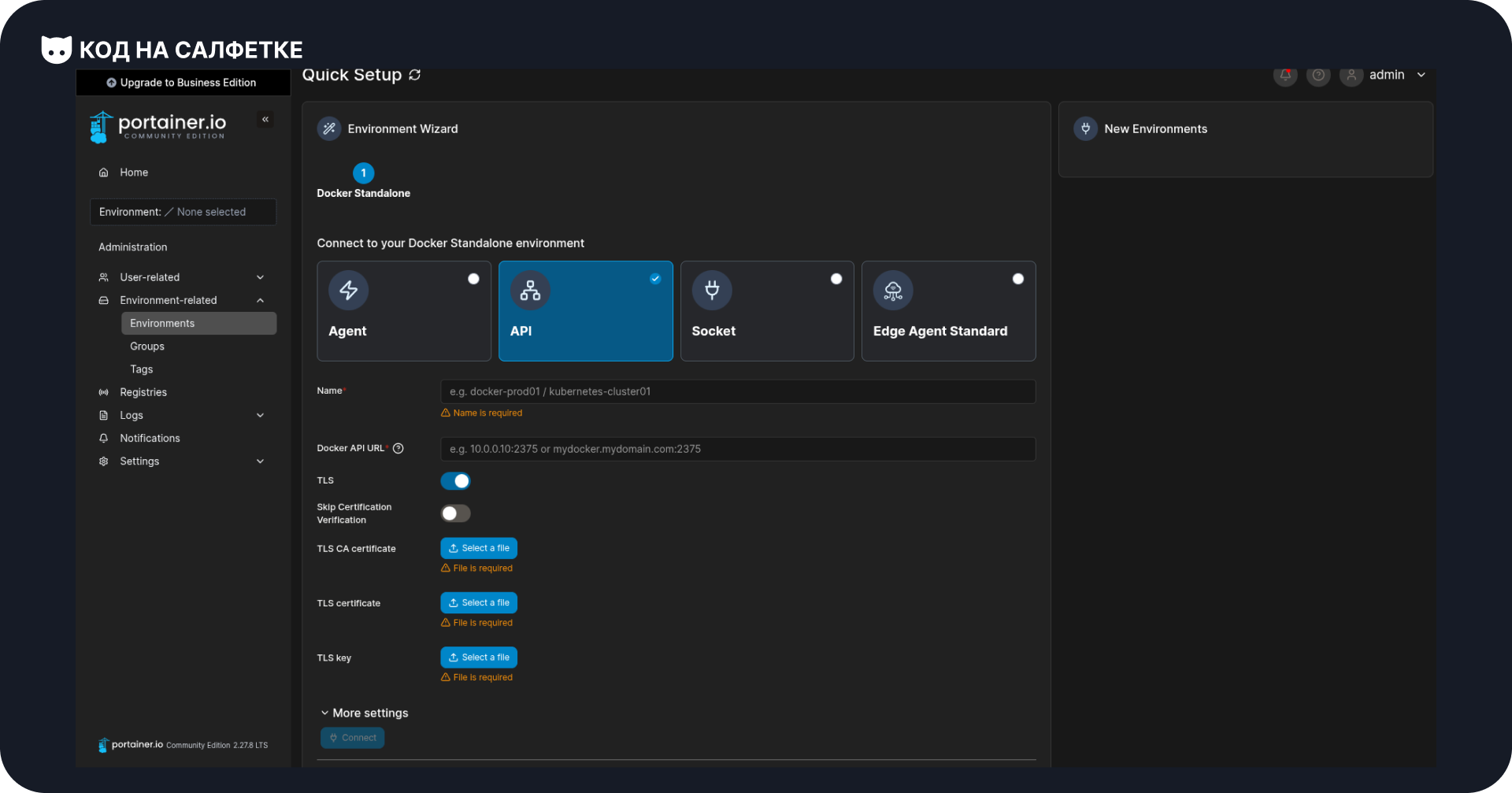The image size is (1512, 793).
Task: Expand the User-related menu chevron
Action: click(x=260, y=277)
